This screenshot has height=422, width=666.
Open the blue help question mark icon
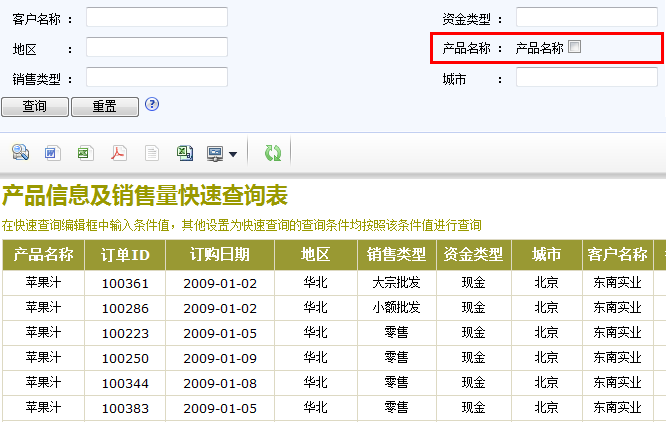tap(152, 104)
